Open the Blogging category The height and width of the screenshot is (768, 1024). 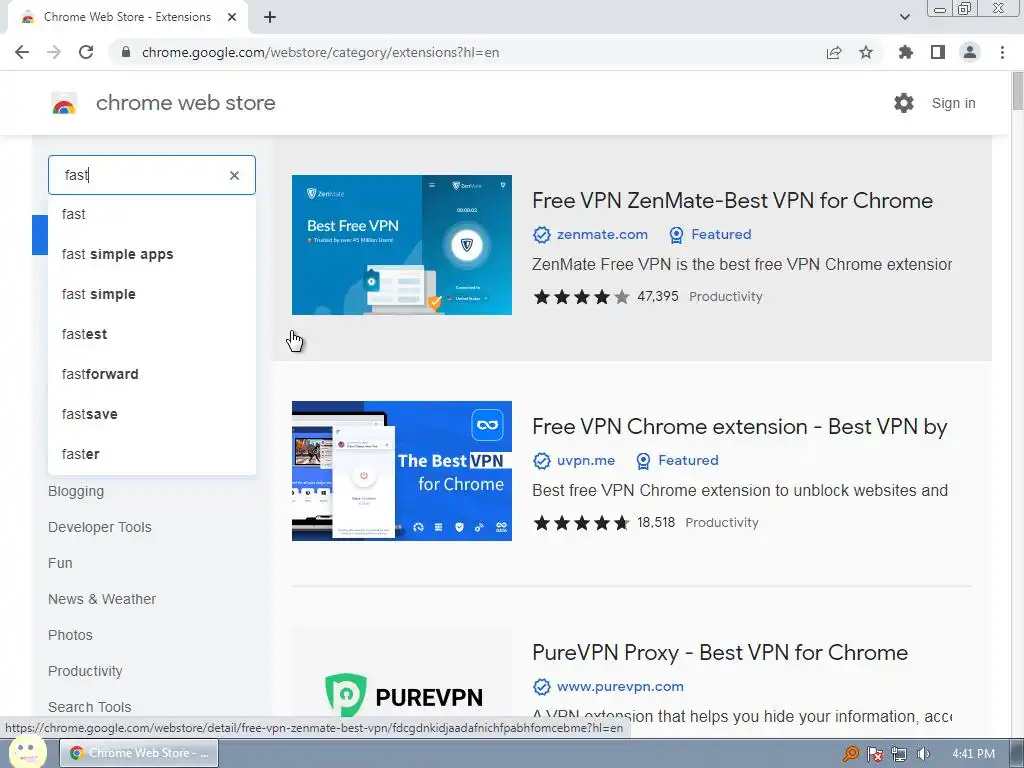[76, 491]
